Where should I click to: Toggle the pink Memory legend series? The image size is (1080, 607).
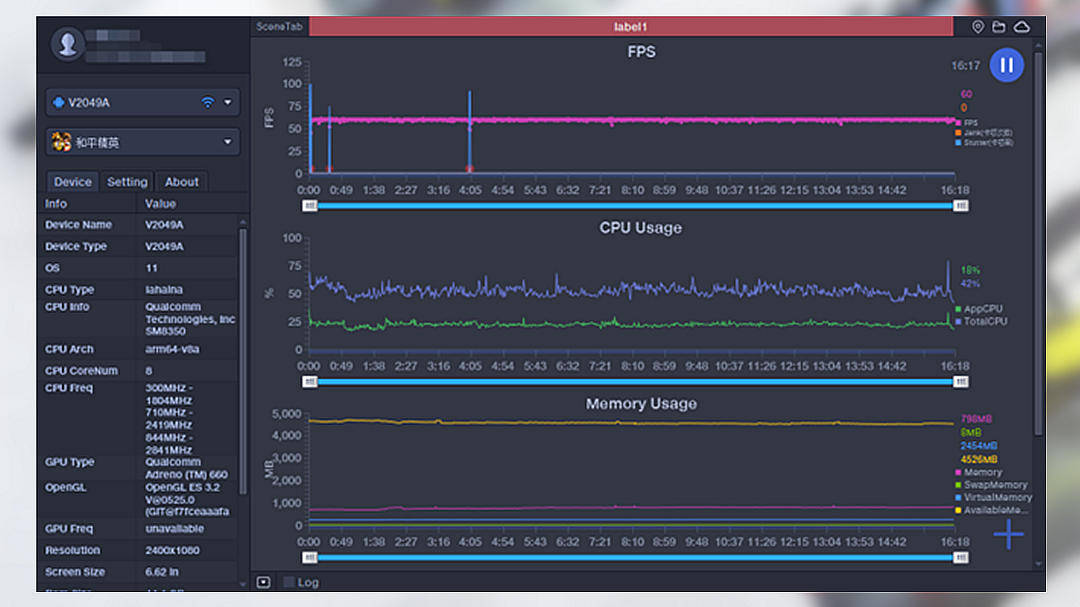click(979, 473)
